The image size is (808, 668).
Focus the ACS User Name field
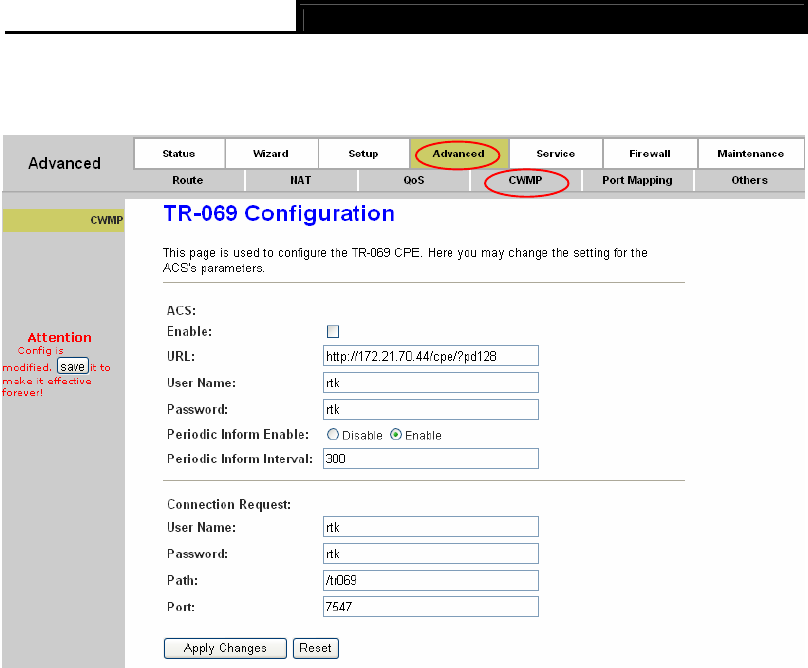pos(431,383)
